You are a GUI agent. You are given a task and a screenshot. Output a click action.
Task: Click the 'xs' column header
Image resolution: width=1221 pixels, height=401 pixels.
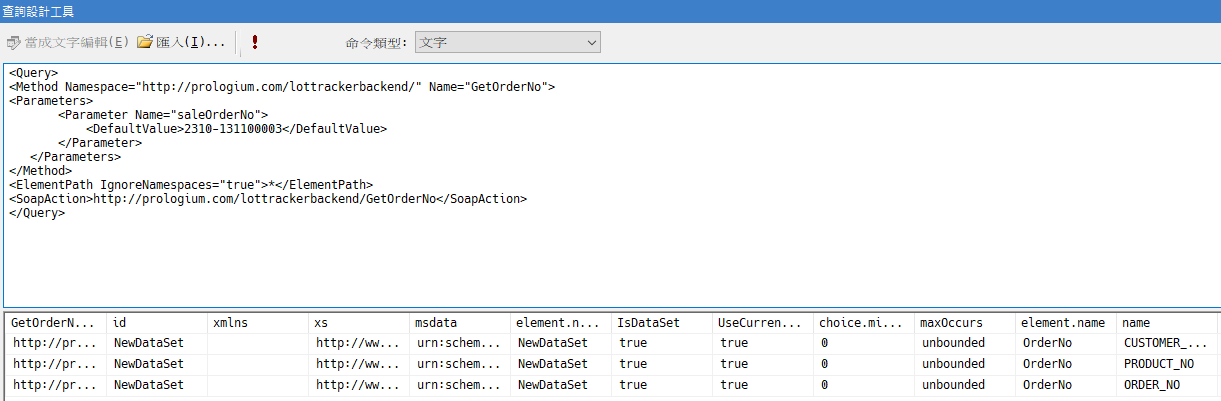coord(358,323)
